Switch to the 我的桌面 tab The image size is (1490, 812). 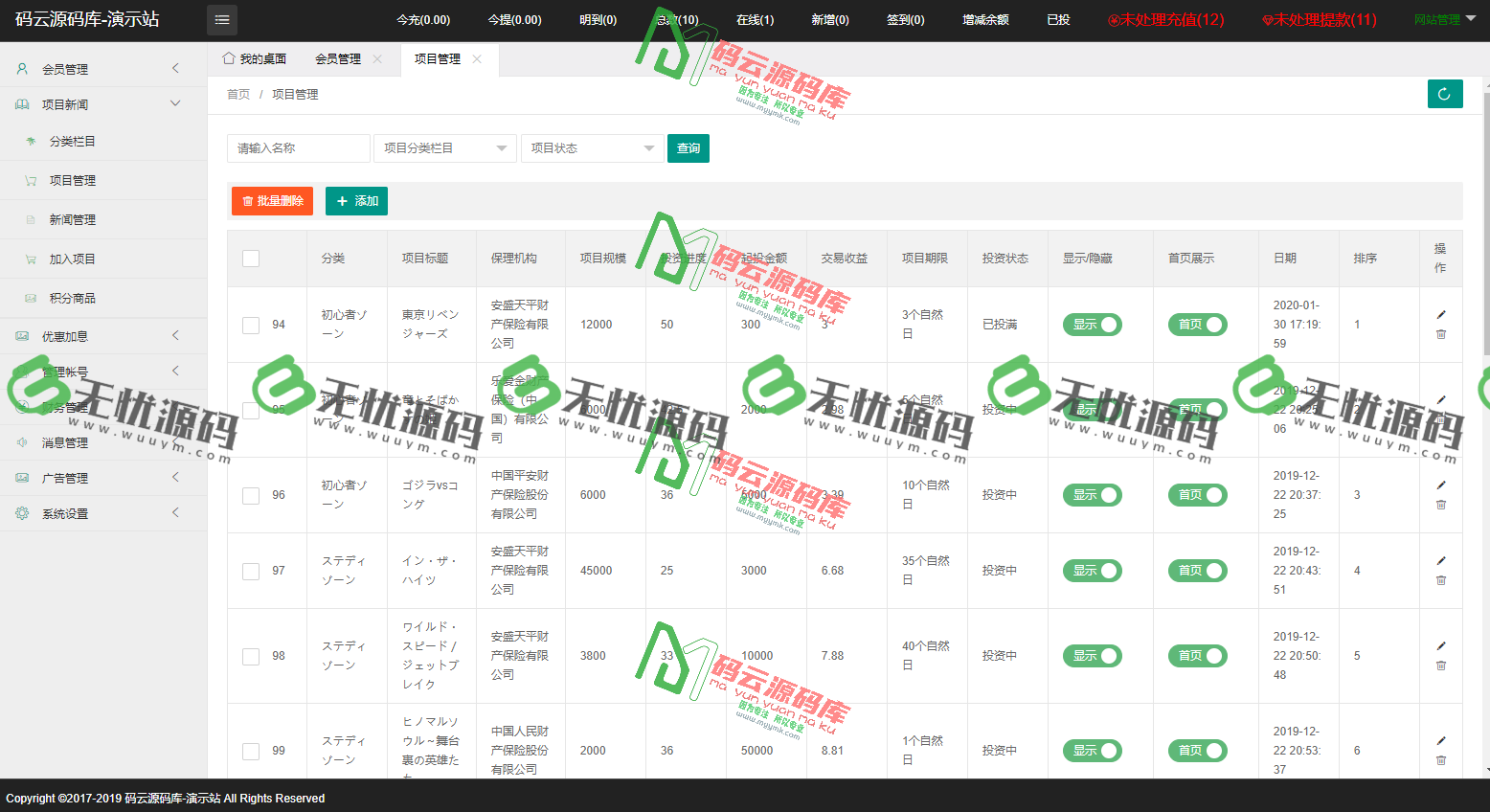tap(254, 59)
